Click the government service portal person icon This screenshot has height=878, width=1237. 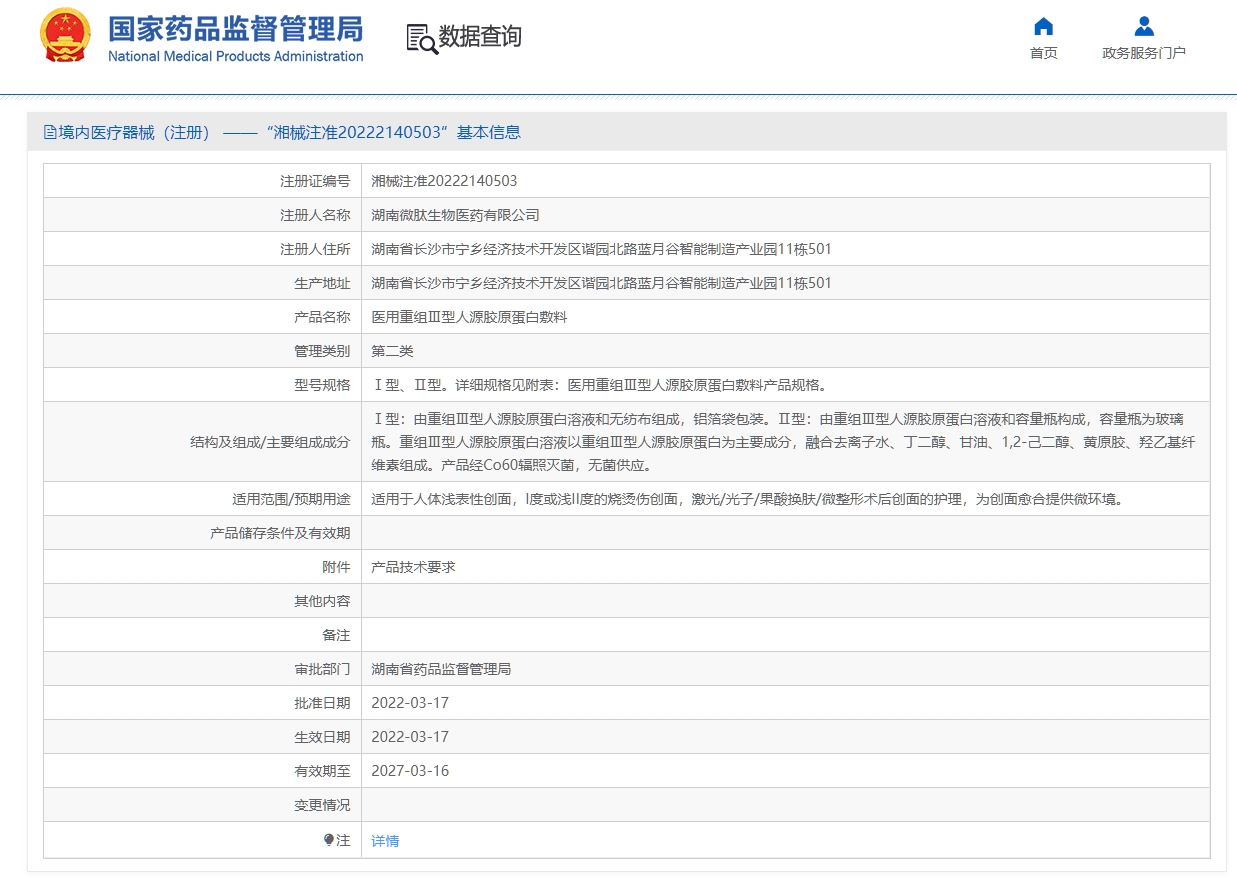coord(1144,26)
